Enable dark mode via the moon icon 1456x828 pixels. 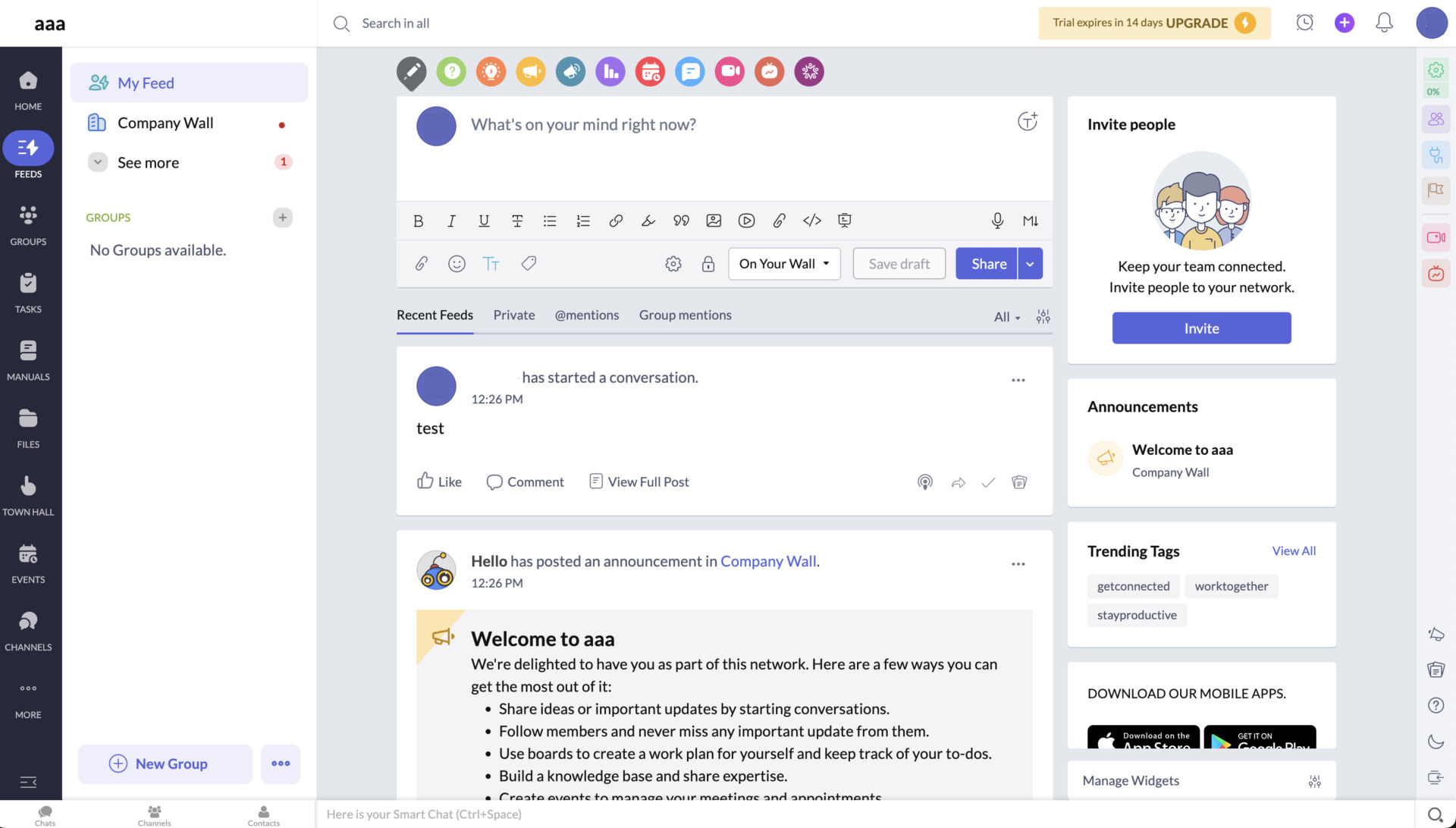pos(1436,741)
